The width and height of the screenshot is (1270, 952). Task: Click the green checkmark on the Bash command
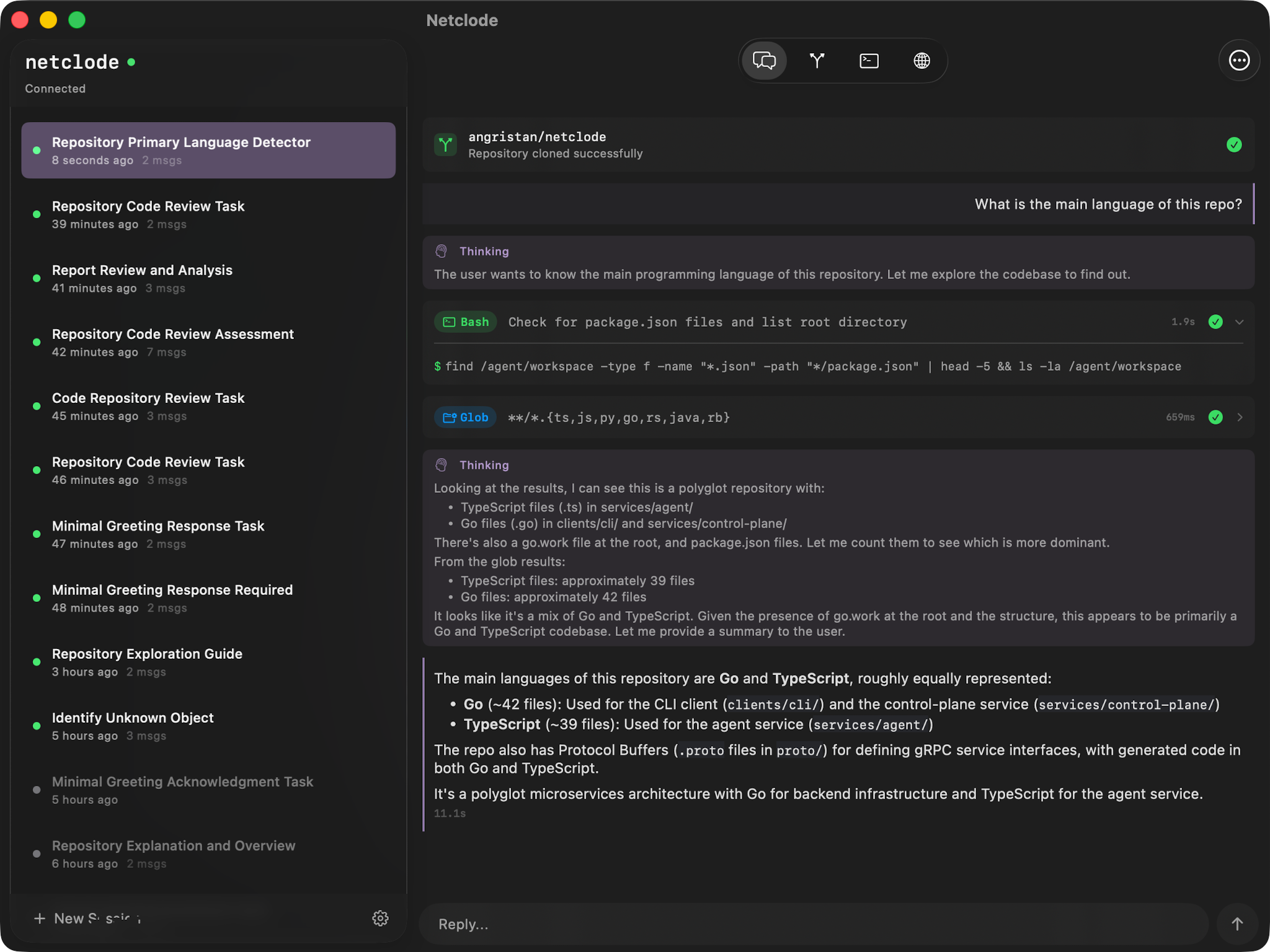1215,322
